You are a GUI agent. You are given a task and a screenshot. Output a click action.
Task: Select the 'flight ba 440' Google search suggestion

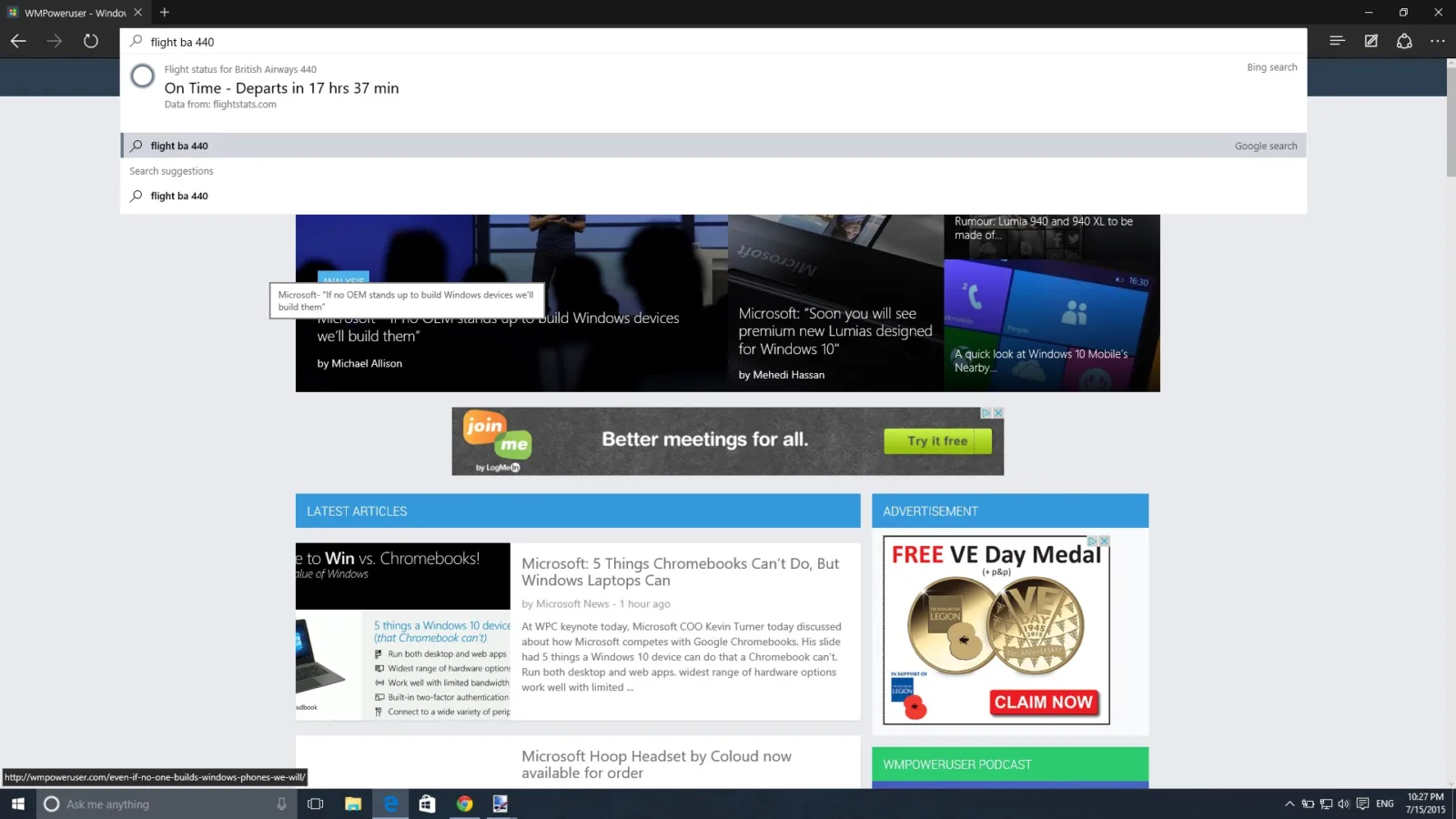pos(713,146)
